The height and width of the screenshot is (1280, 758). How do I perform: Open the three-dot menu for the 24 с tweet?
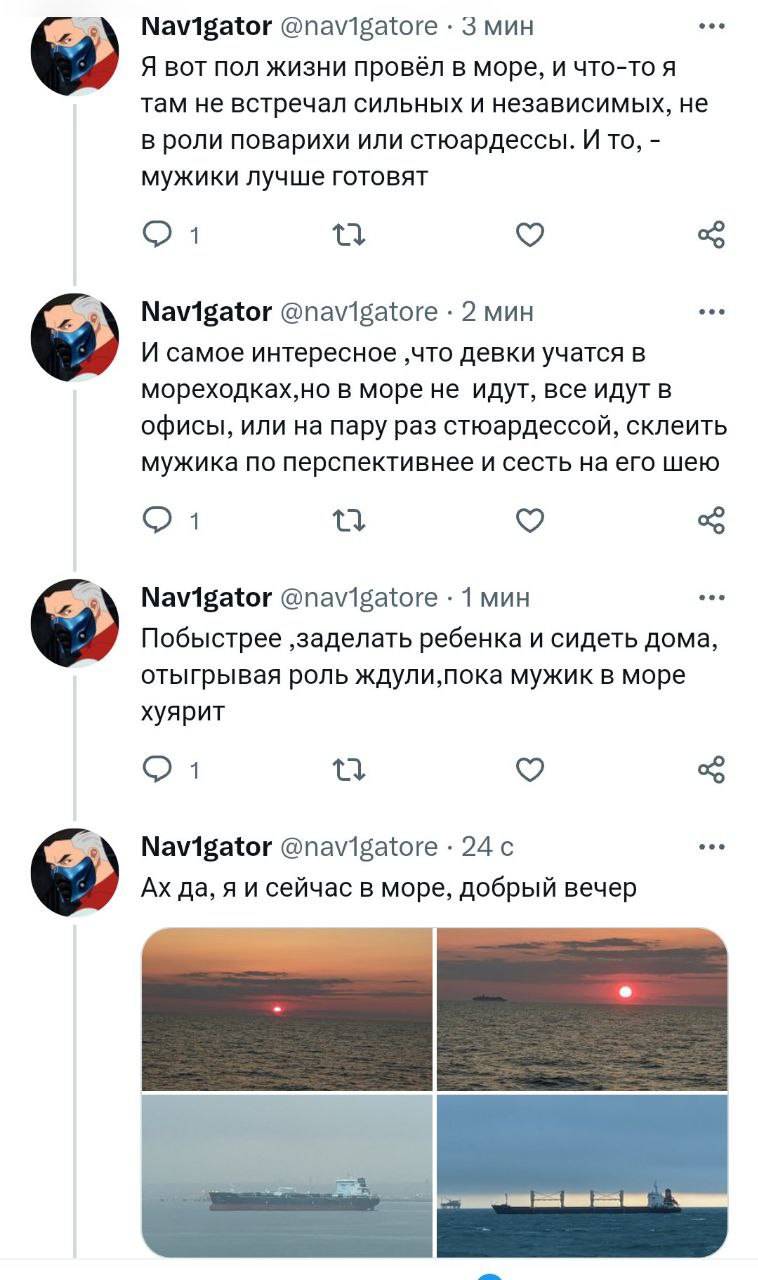711,847
